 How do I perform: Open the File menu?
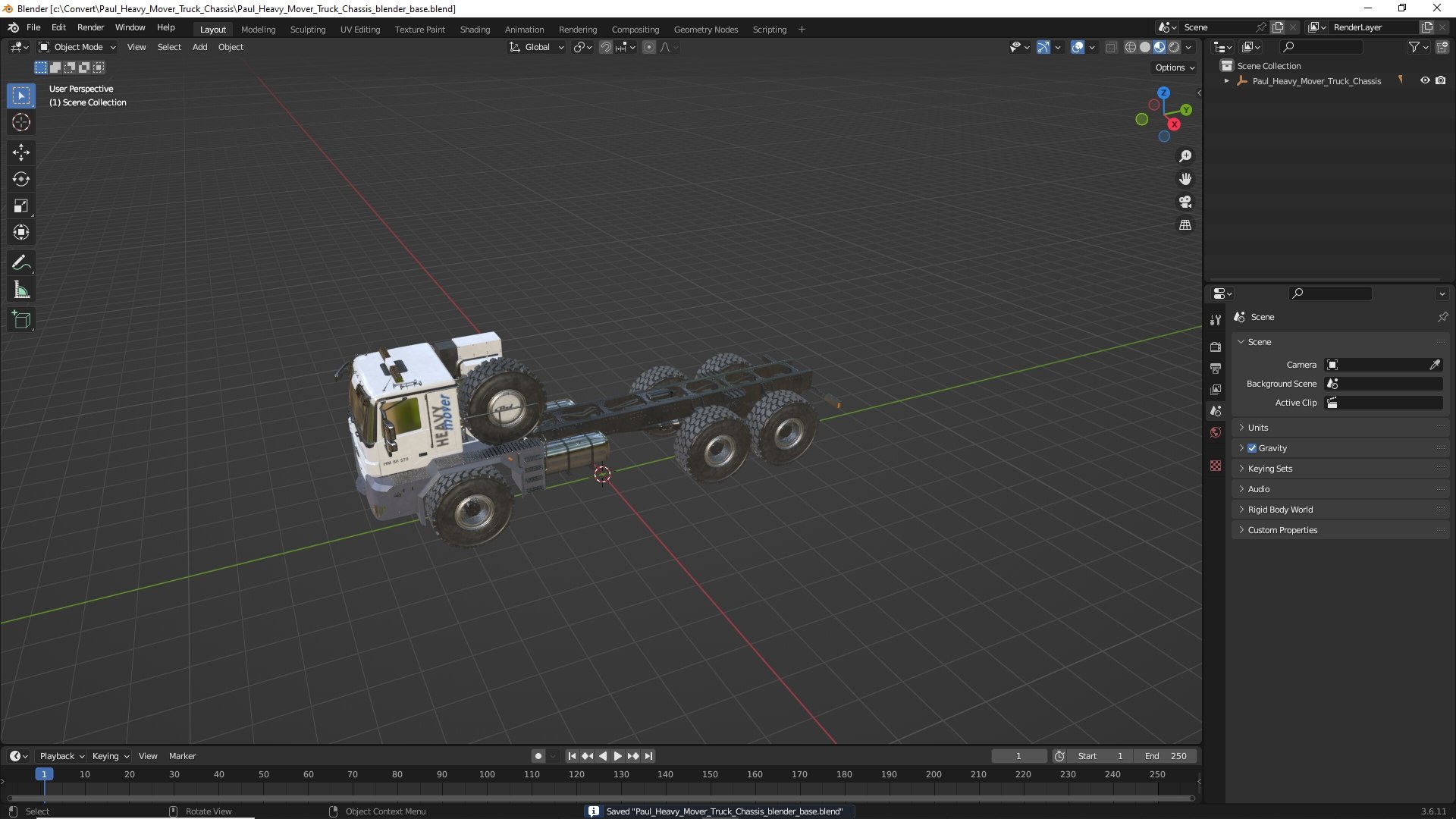point(33,27)
